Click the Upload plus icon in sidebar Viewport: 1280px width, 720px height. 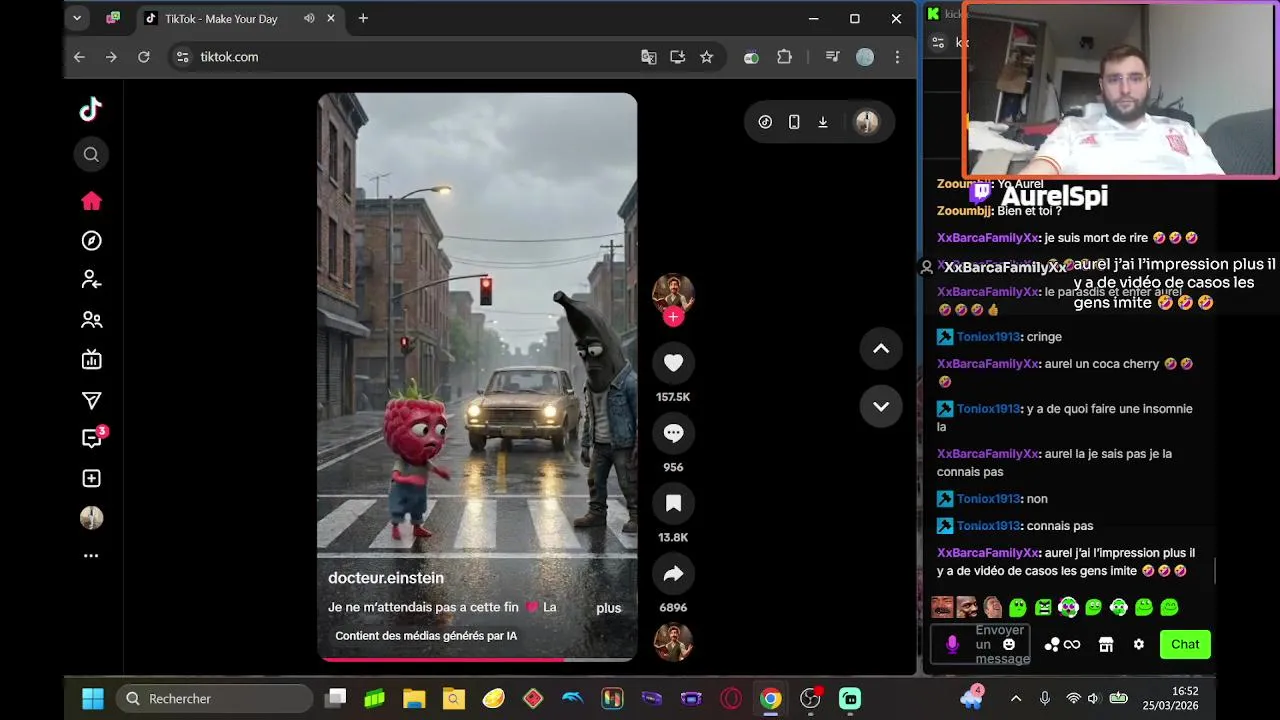91,478
